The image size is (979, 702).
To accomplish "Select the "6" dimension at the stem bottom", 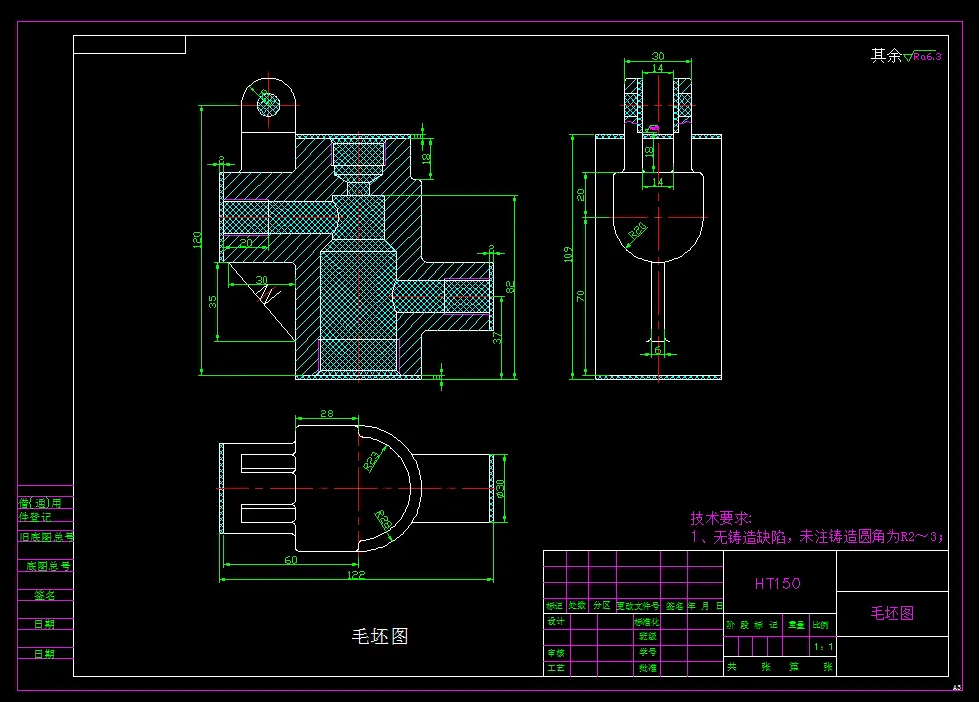I will pyautogui.click(x=657, y=350).
